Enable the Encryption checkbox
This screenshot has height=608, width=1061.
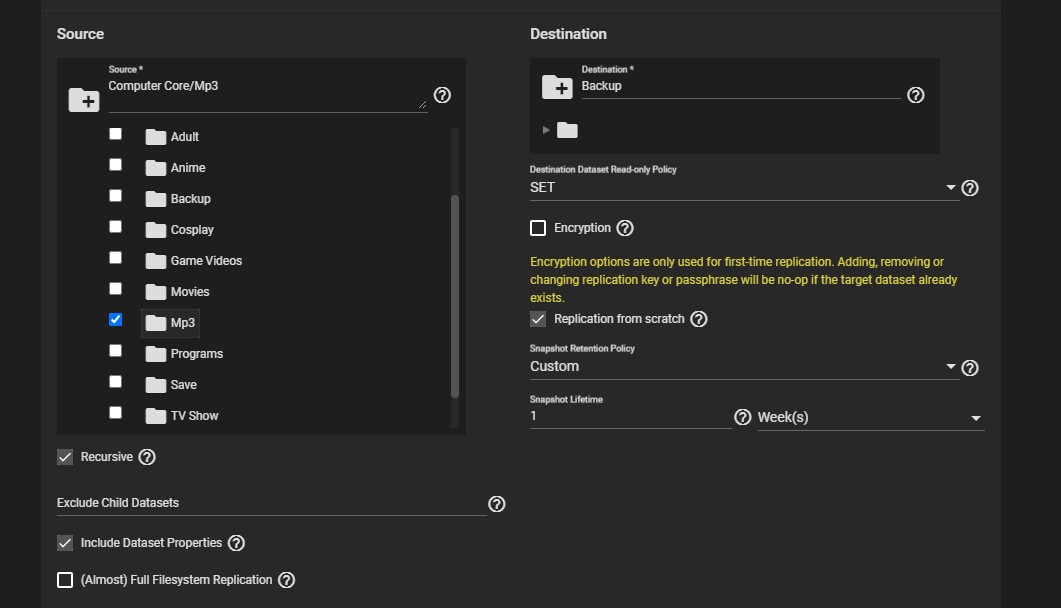pyautogui.click(x=538, y=228)
